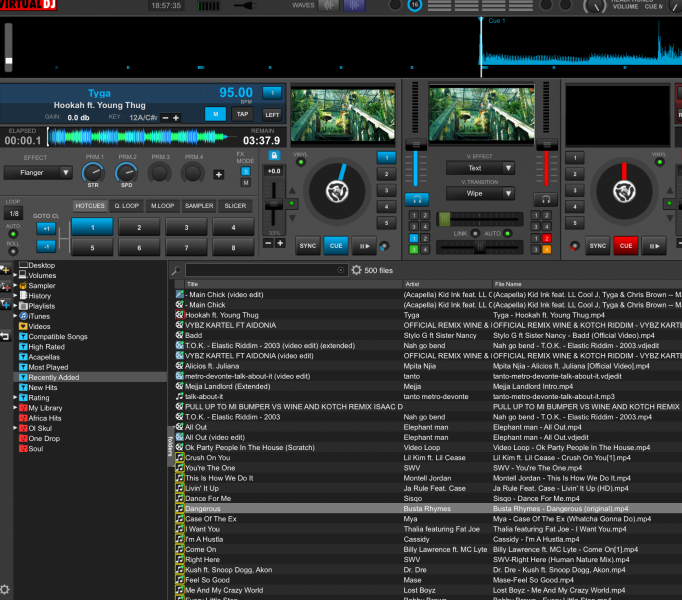Click right deck pitch reset circle icon

pos(575,246)
